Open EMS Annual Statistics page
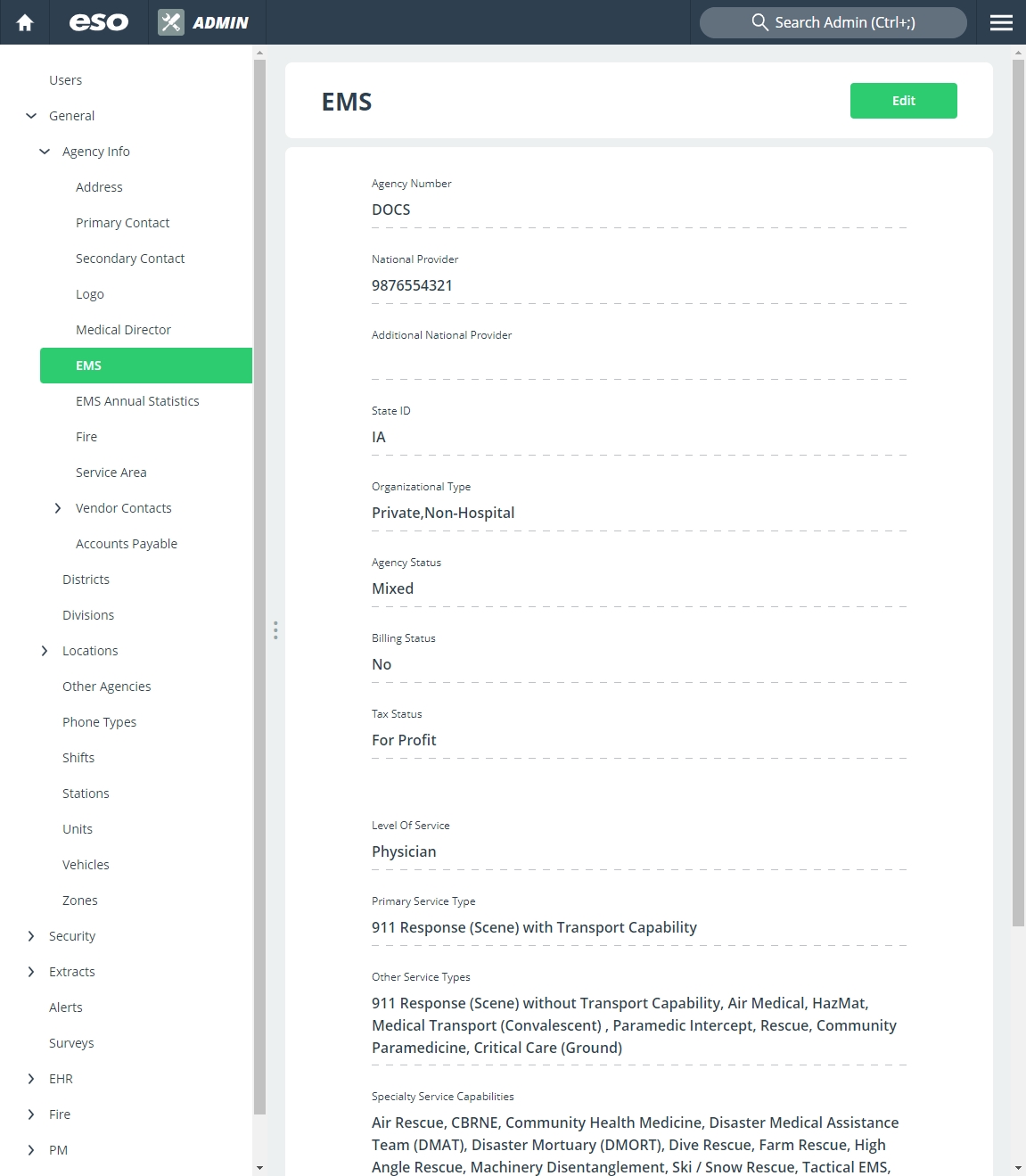 137,401
